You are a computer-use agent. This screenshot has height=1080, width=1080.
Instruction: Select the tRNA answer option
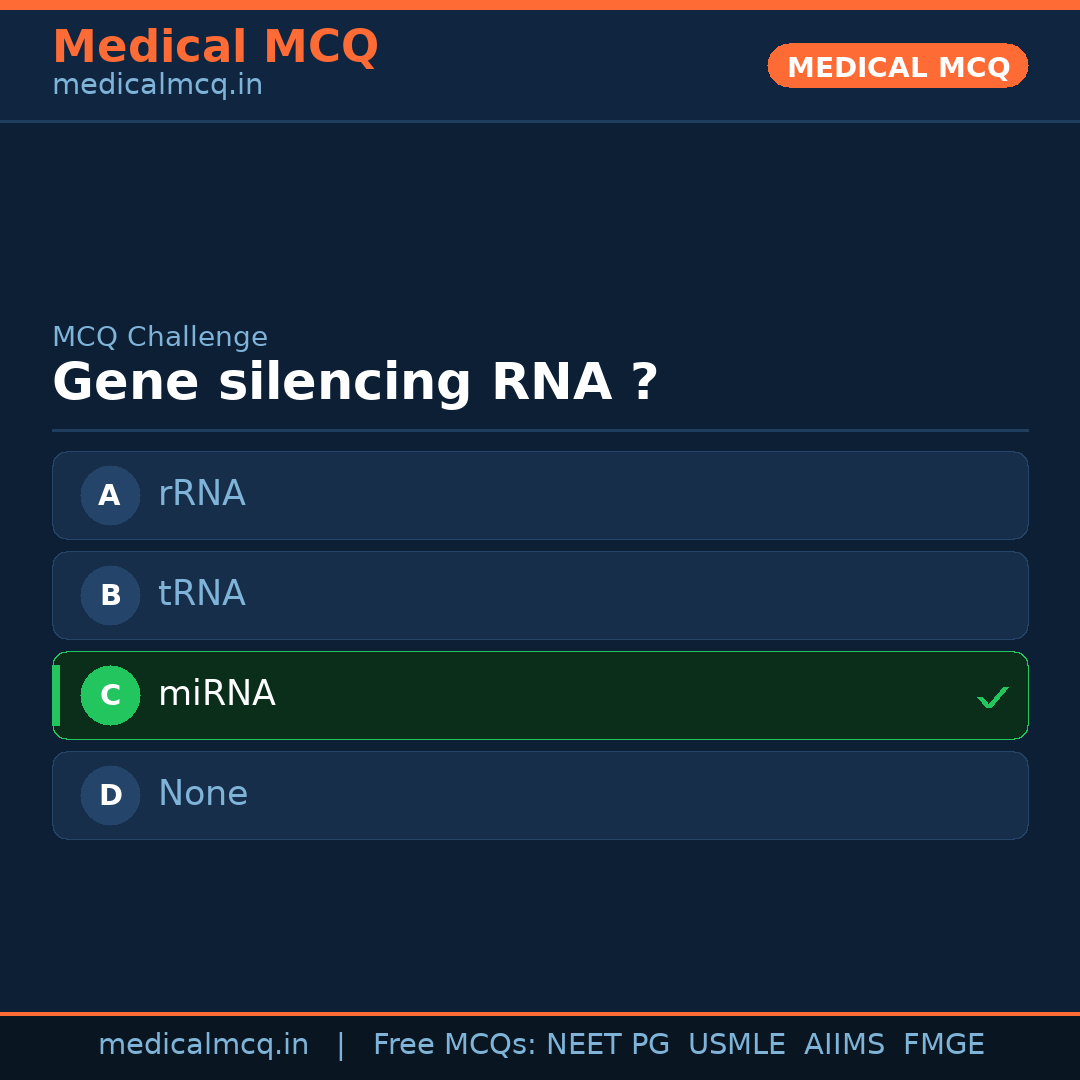point(540,595)
